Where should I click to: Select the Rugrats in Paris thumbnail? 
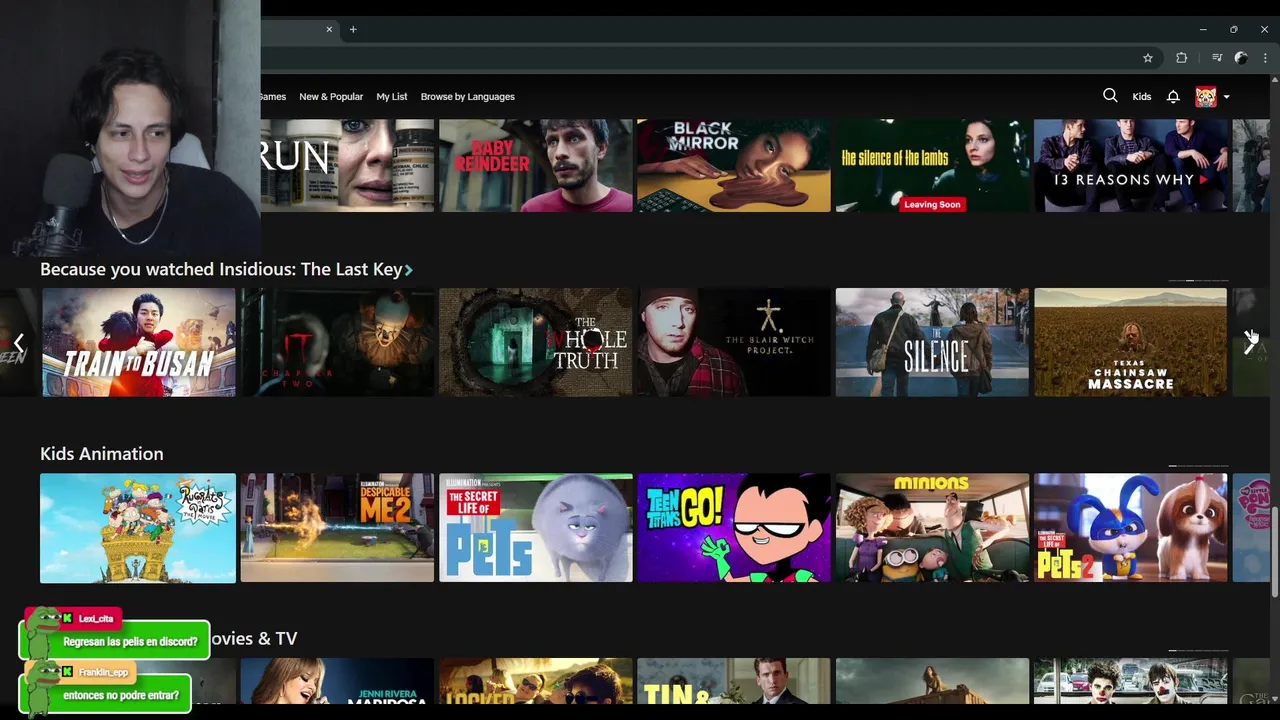pyautogui.click(x=138, y=528)
